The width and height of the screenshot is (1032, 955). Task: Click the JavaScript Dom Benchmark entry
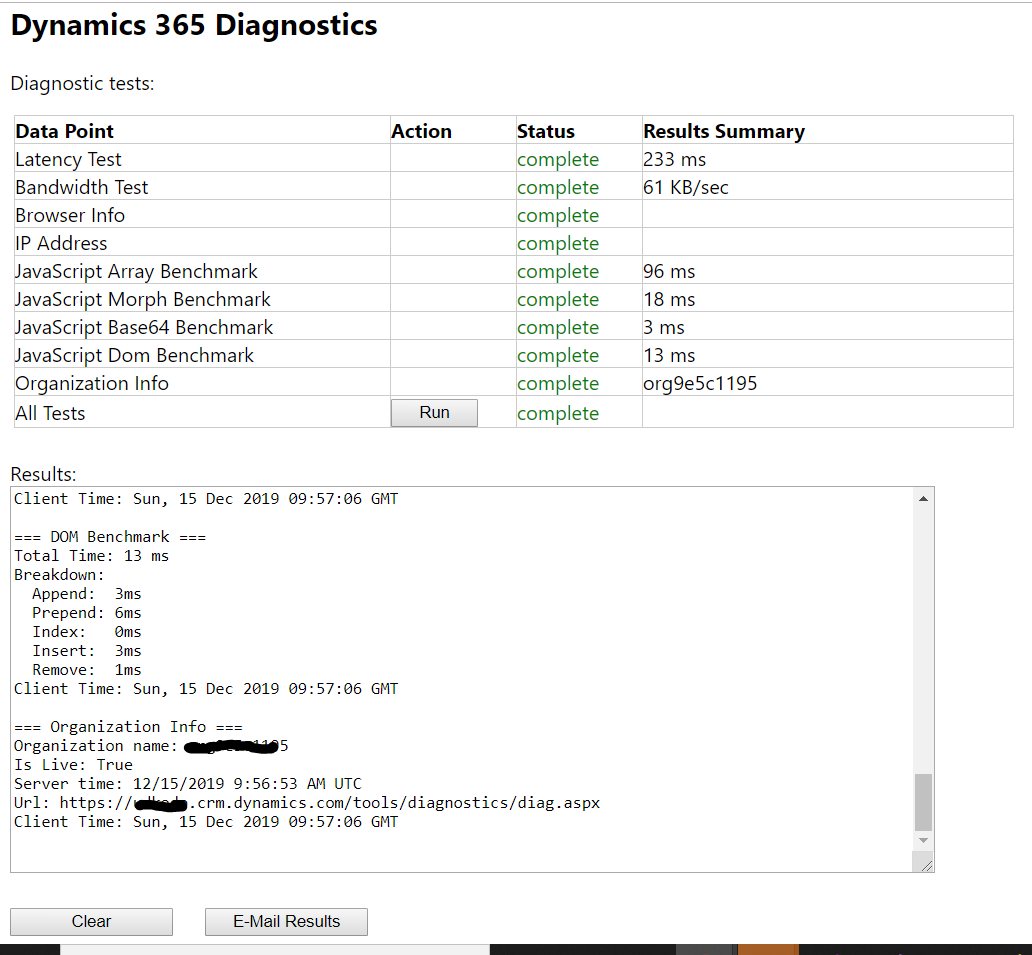tap(135, 355)
